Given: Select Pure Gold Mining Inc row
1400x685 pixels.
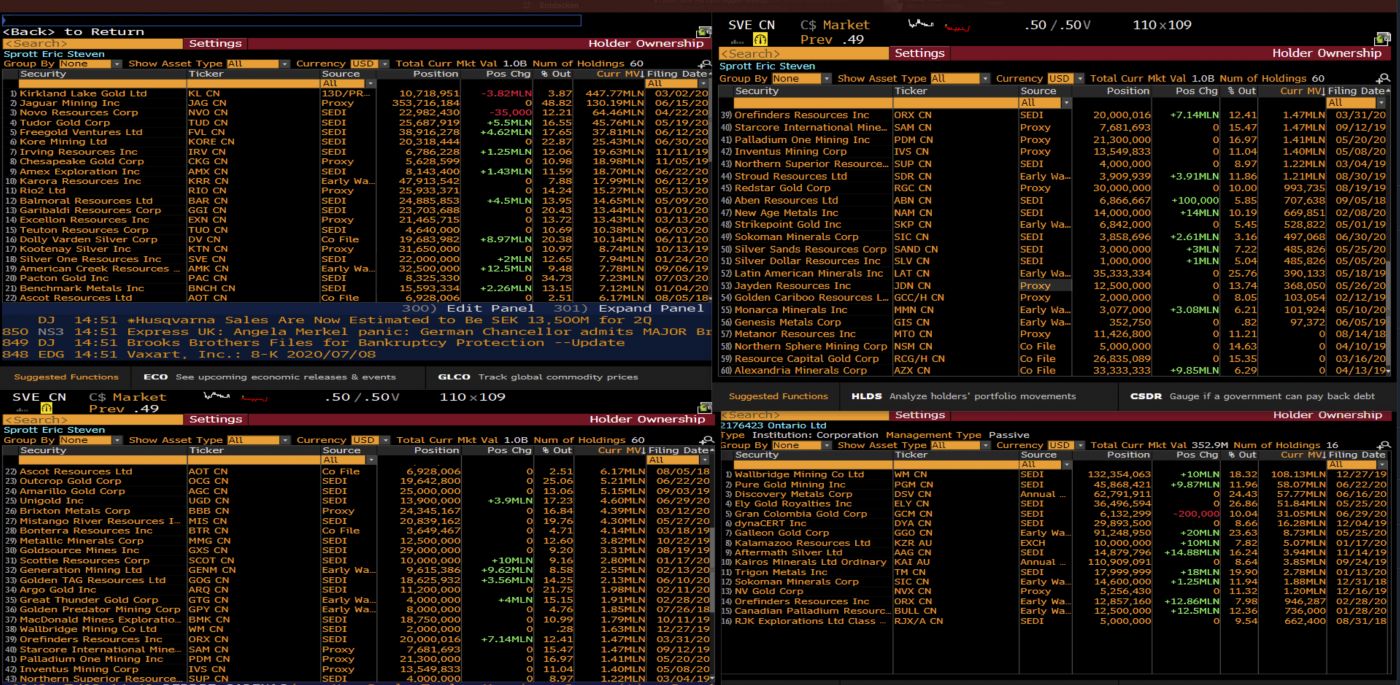Looking at the screenshot, I should [1055, 484].
